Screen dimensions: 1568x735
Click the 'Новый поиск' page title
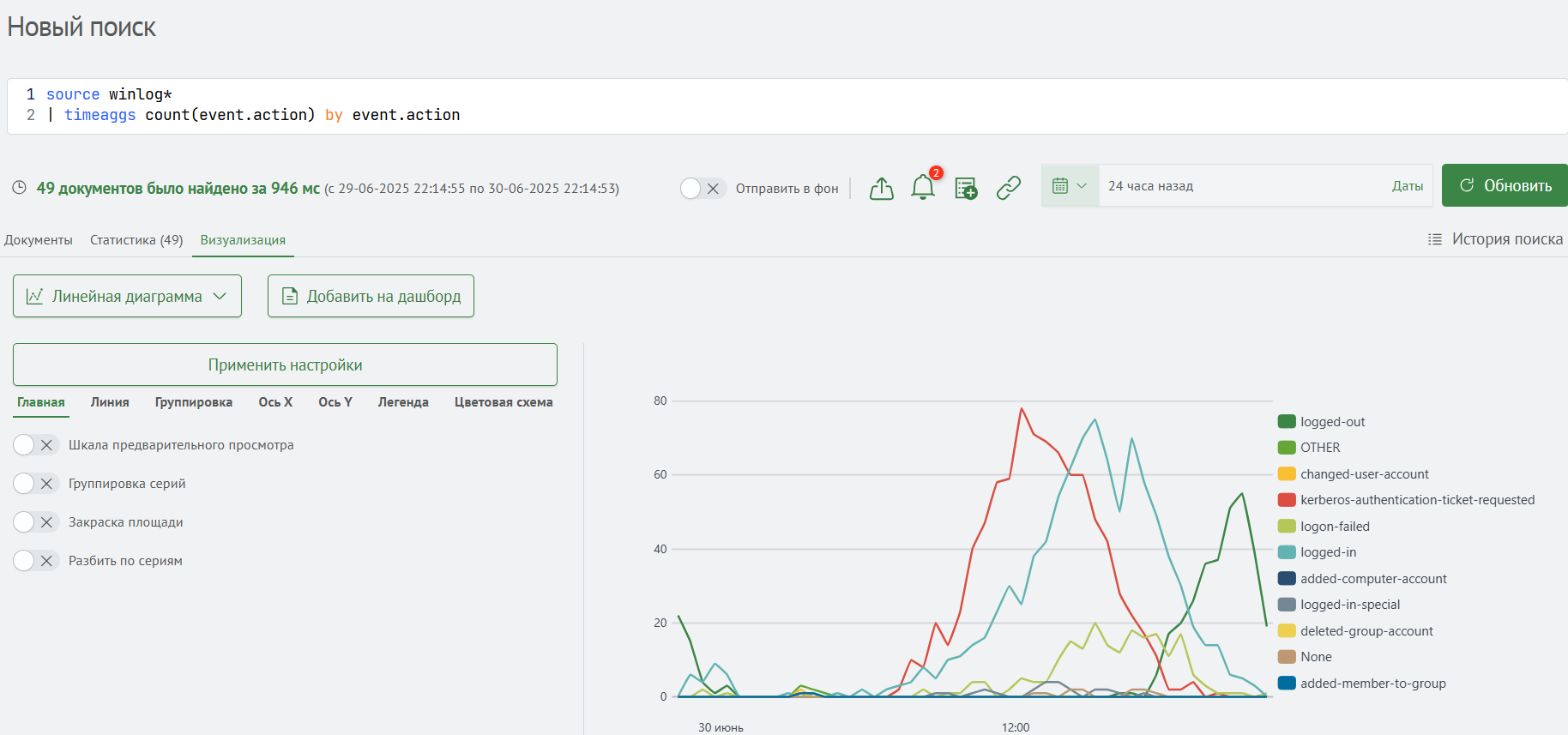[x=81, y=27]
